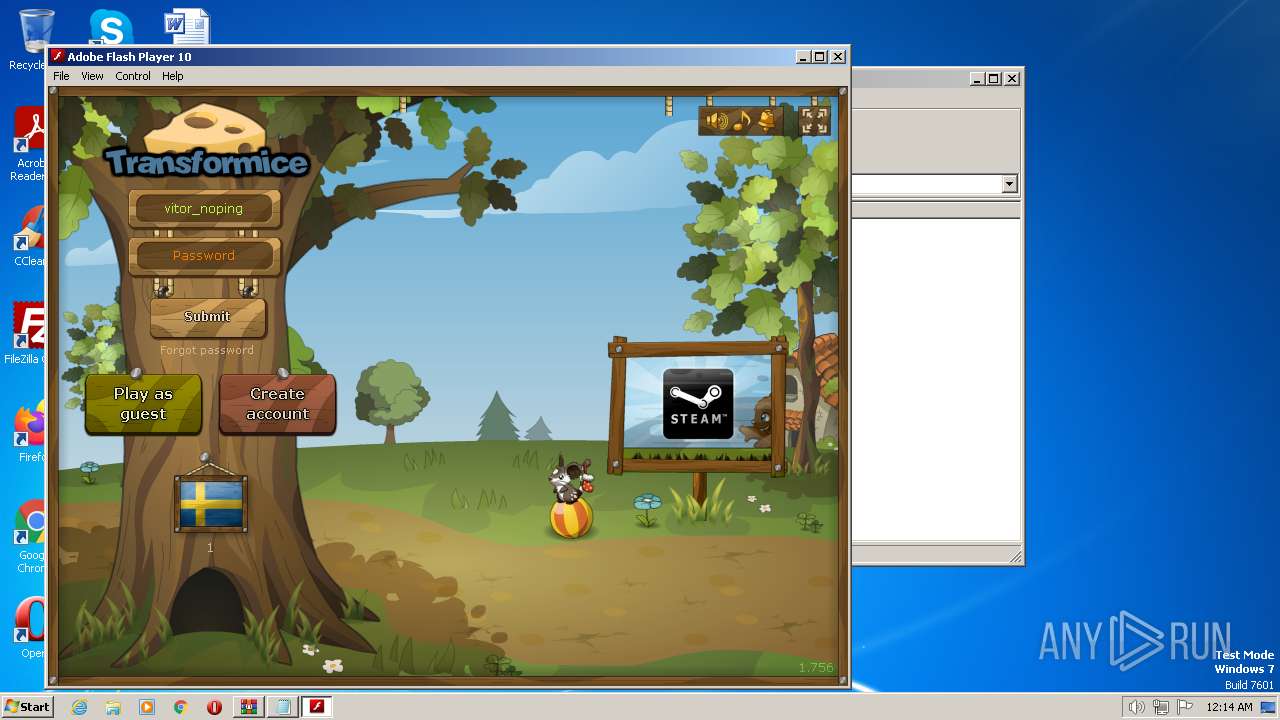Expand the dropdown in the background window

click(1009, 184)
